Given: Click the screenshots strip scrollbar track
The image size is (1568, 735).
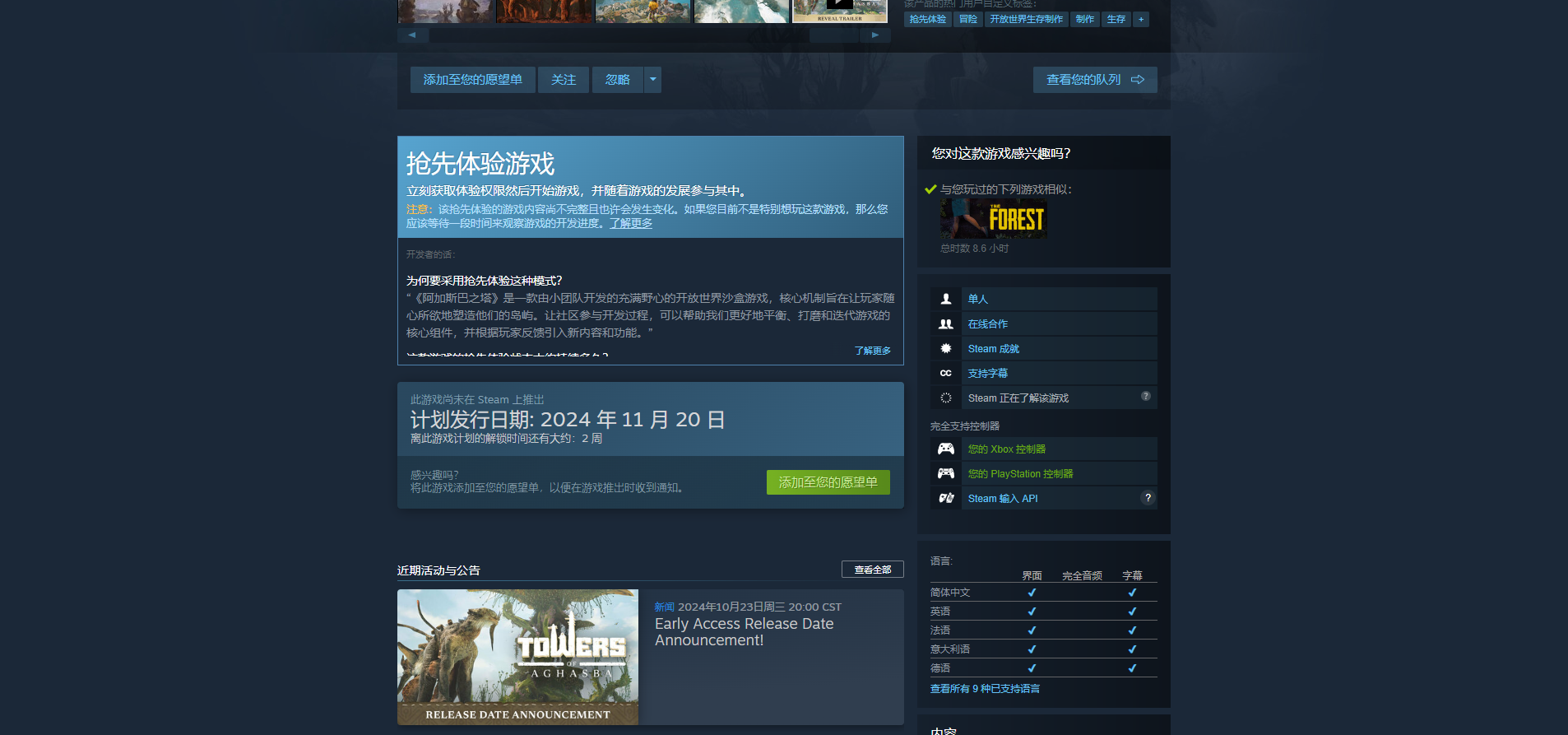Looking at the screenshot, I should [644, 35].
